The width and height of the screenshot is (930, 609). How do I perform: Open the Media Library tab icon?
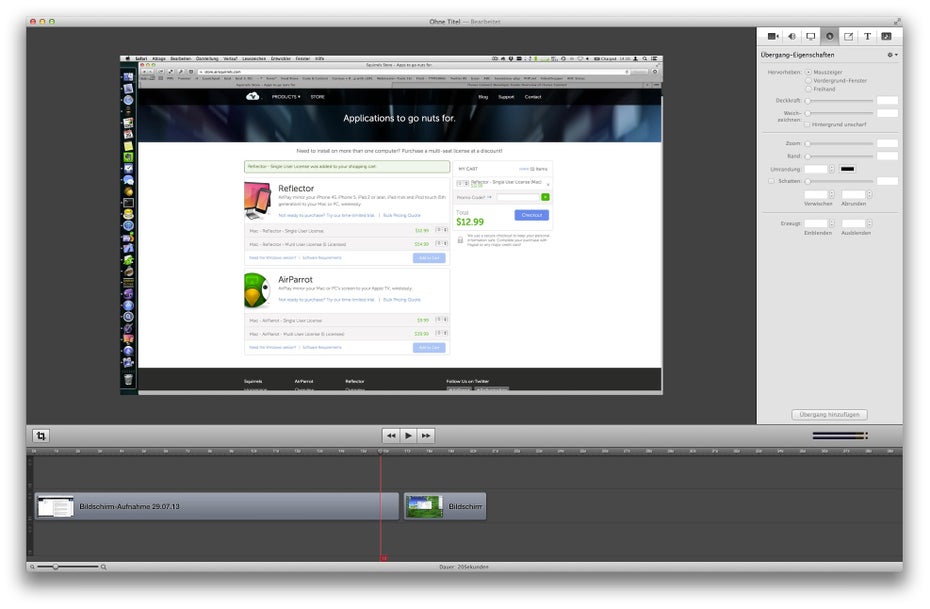pos(887,36)
